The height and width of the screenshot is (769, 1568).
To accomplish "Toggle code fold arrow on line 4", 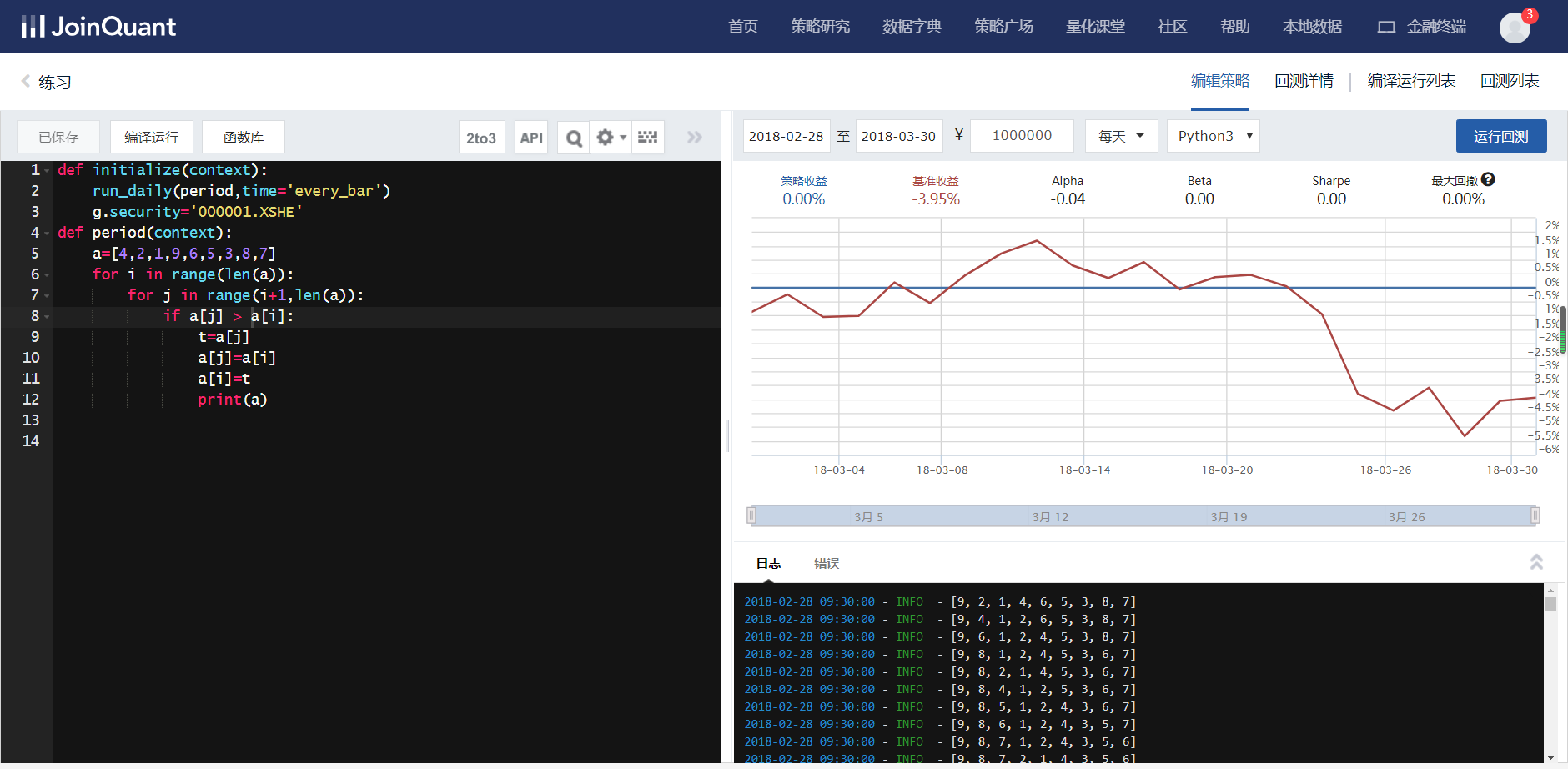I will tap(48, 234).
